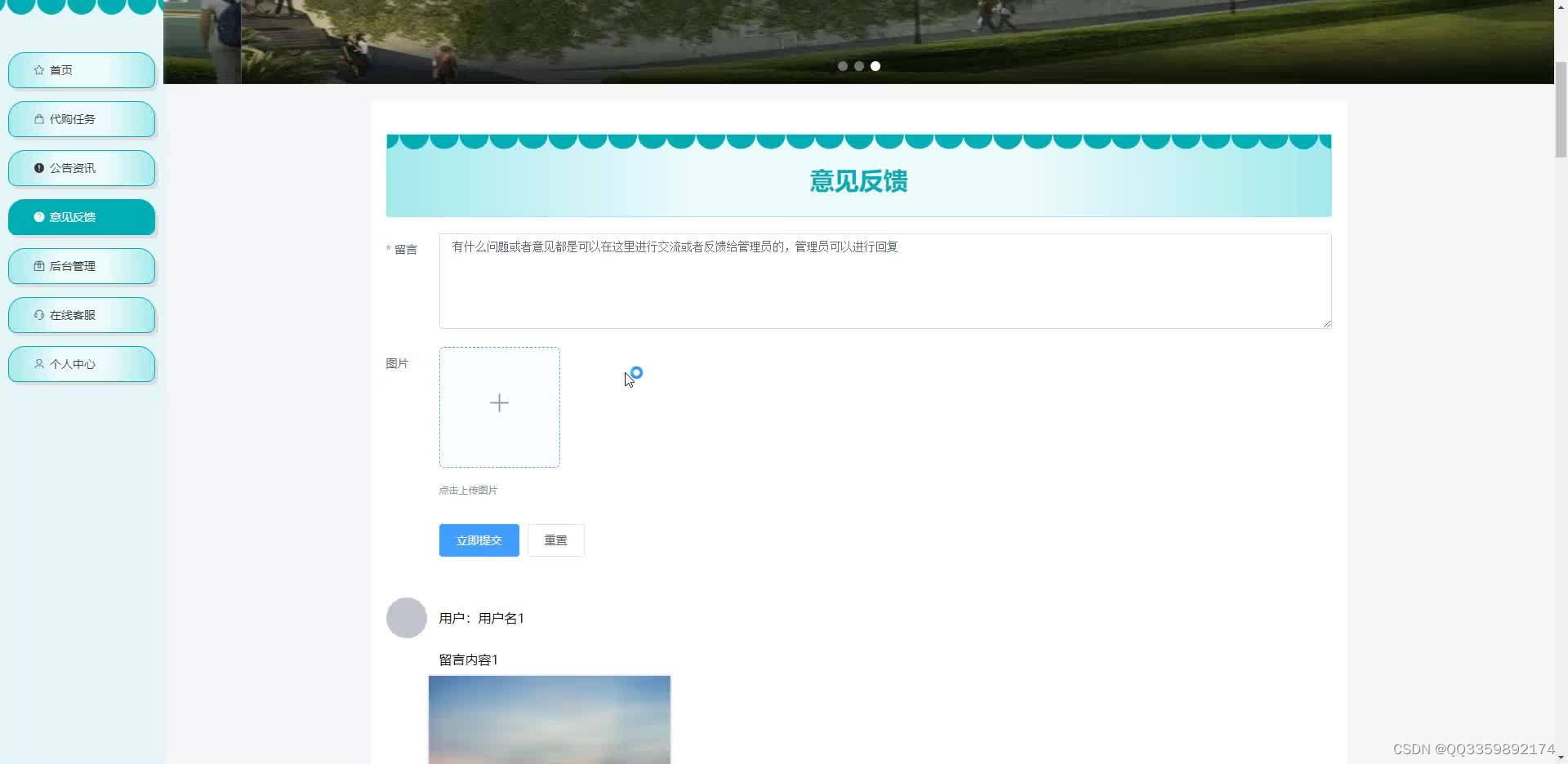The width and height of the screenshot is (1568, 764).
Task: Click the plus icon to upload image
Action: point(499,403)
